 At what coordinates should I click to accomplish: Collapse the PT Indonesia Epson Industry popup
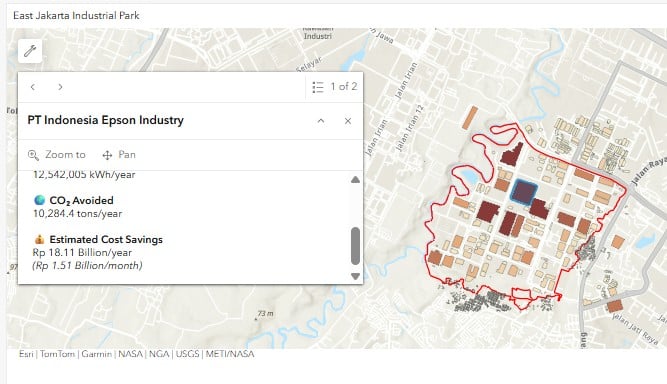321,121
